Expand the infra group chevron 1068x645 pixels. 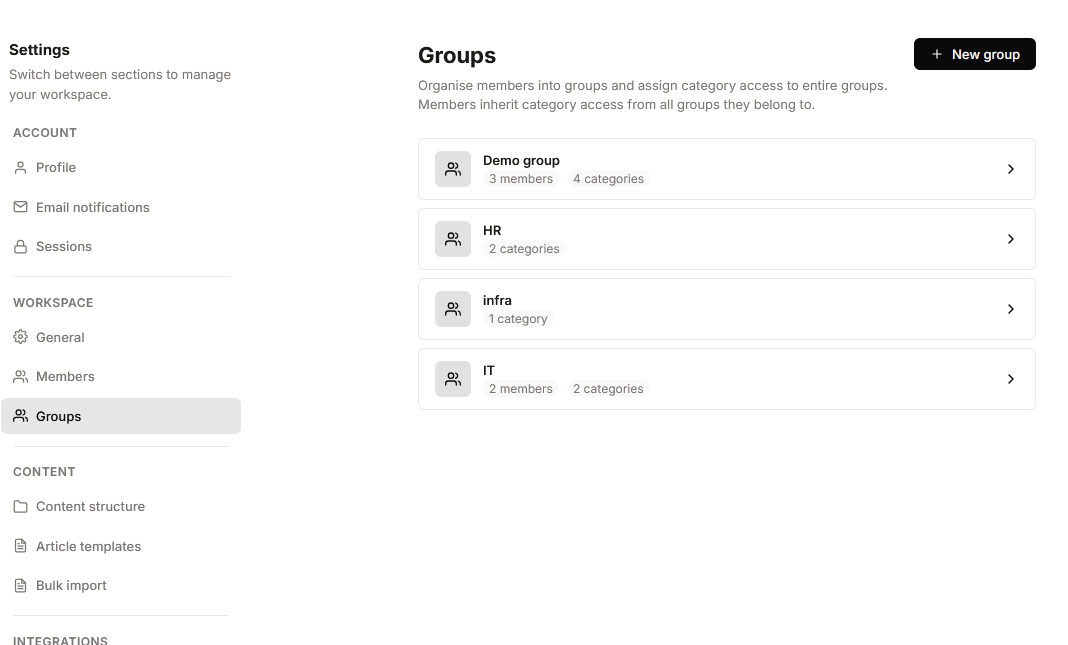pos(1011,309)
